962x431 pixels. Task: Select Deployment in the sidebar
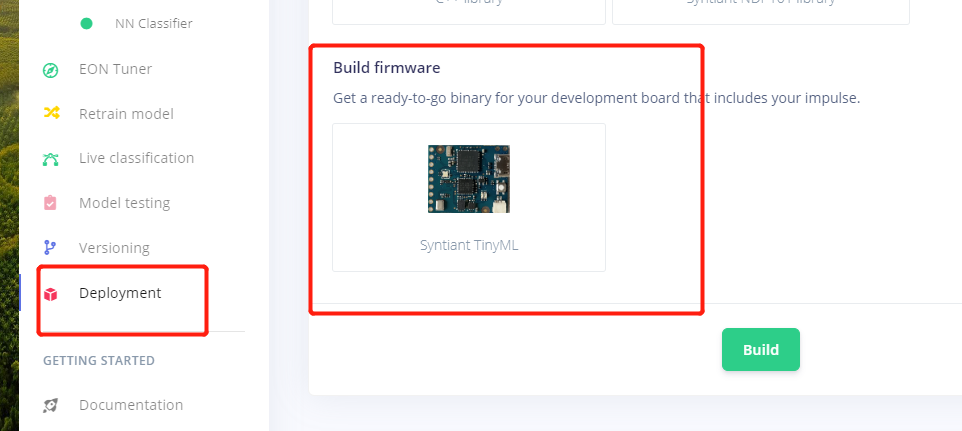(x=120, y=293)
